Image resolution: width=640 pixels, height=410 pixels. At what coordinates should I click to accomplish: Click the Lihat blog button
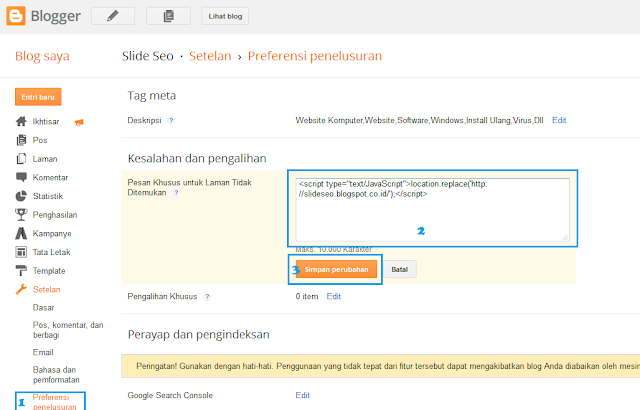pos(225,16)
